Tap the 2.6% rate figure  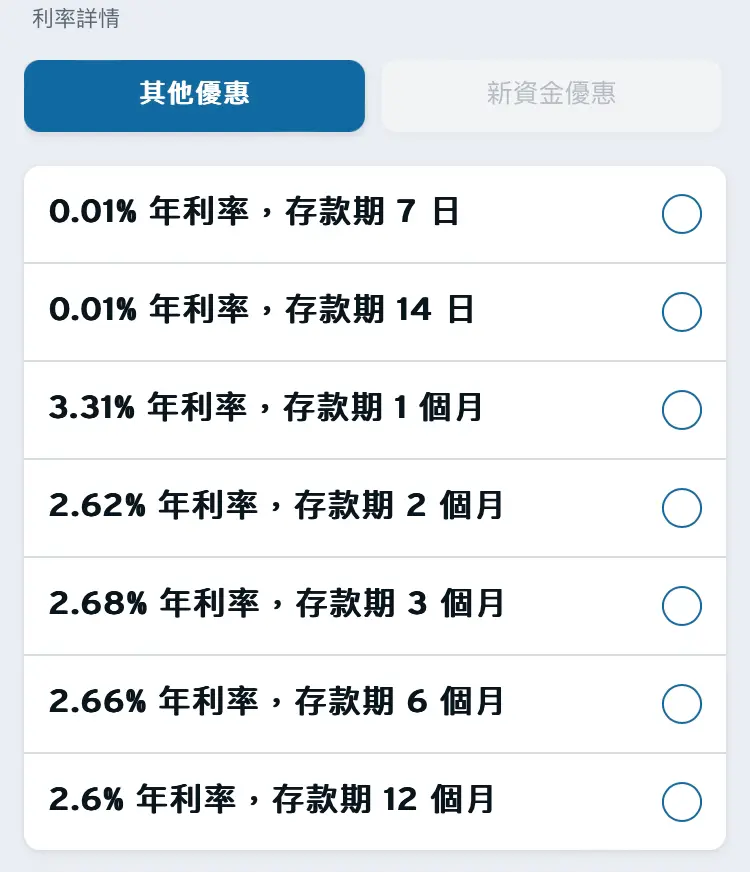tap(86, 799)
